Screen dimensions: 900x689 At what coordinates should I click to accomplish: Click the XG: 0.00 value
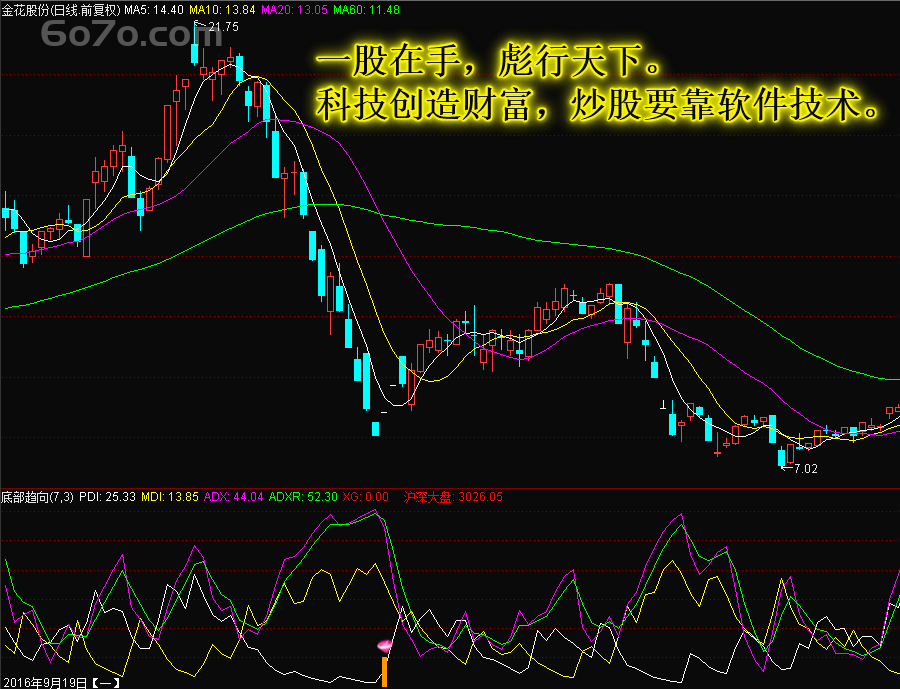click(x=366, y=497)
